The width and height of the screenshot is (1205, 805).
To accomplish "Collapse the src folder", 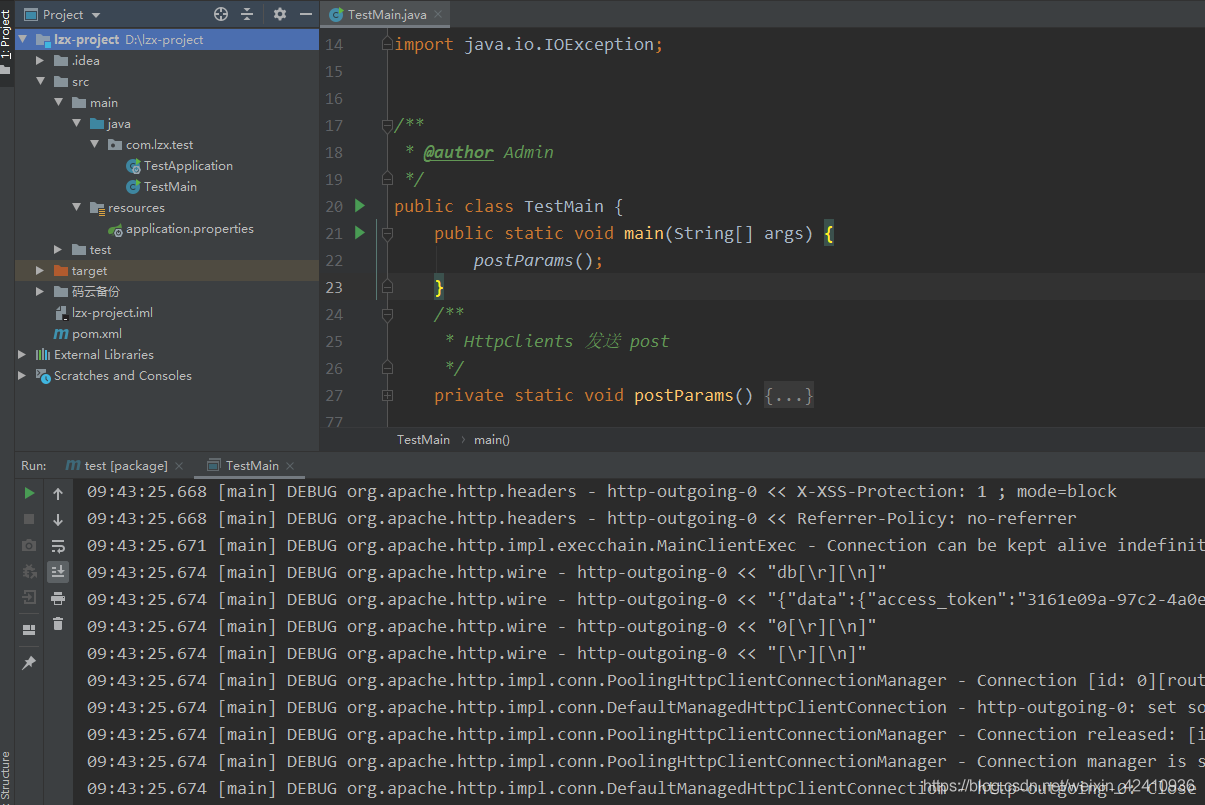I will coord(40,81).
